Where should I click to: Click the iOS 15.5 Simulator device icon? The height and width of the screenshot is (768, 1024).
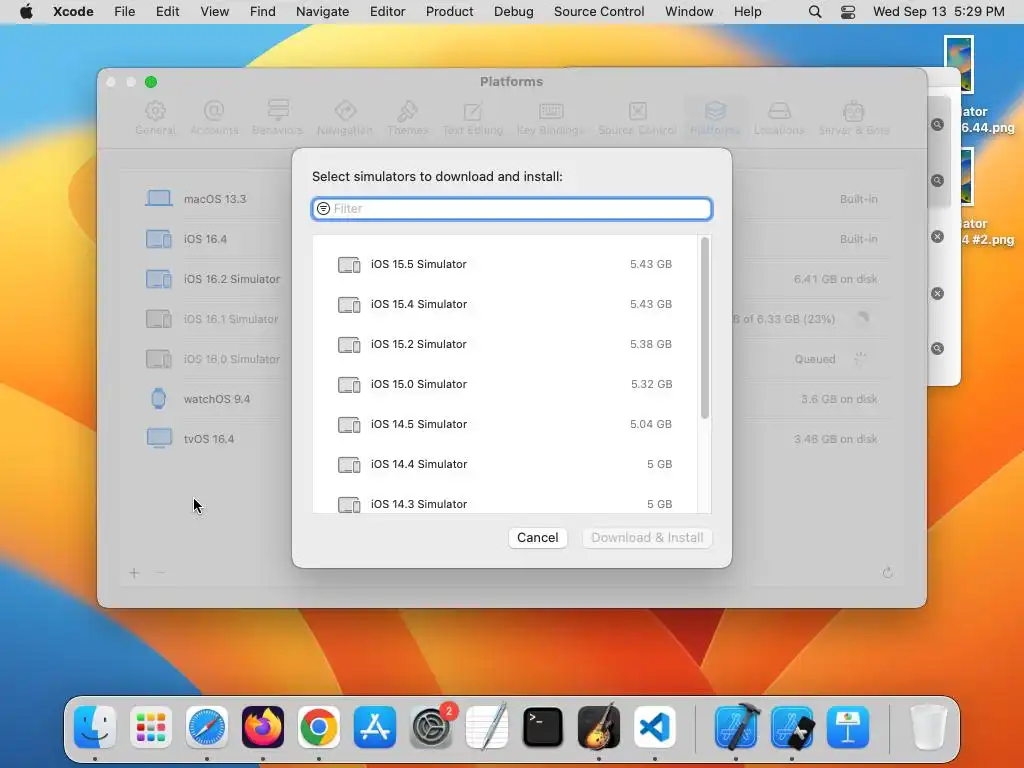tap(349, 264)
